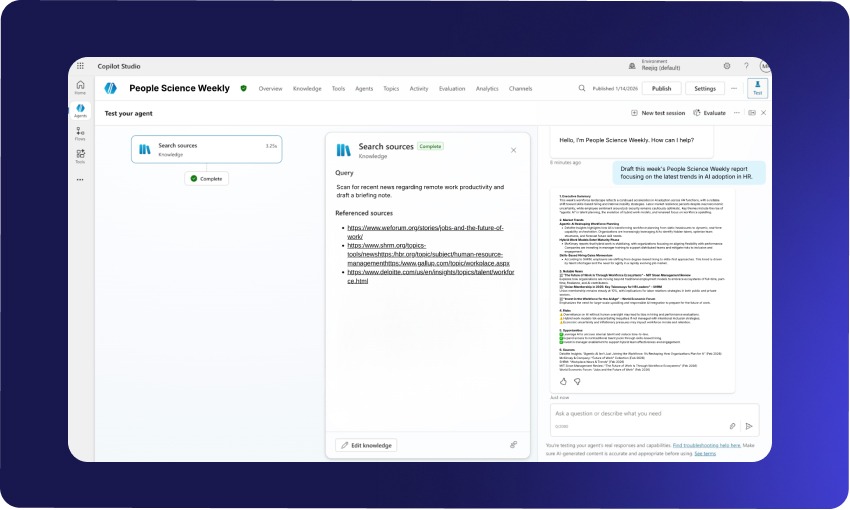
Task: Switch to the Analytics tab
Action: [x=487, y=89]
